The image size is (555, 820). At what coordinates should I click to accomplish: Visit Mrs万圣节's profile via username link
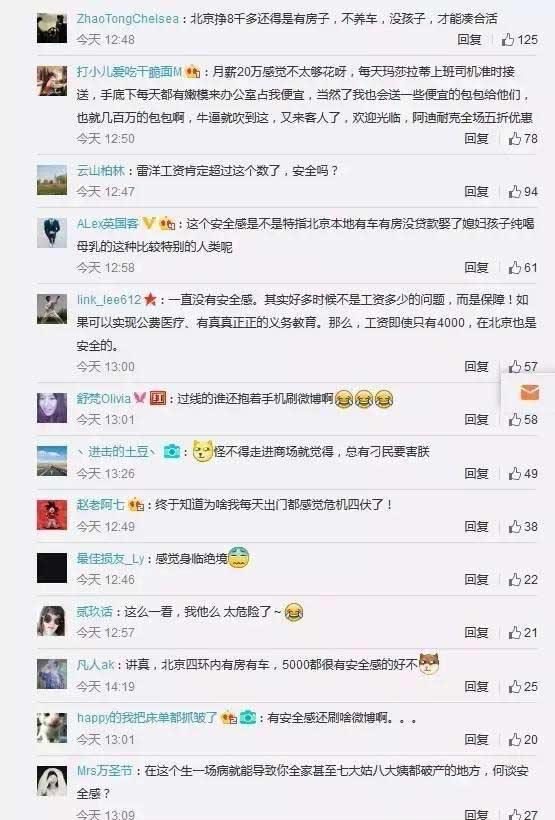pos(105,771)
